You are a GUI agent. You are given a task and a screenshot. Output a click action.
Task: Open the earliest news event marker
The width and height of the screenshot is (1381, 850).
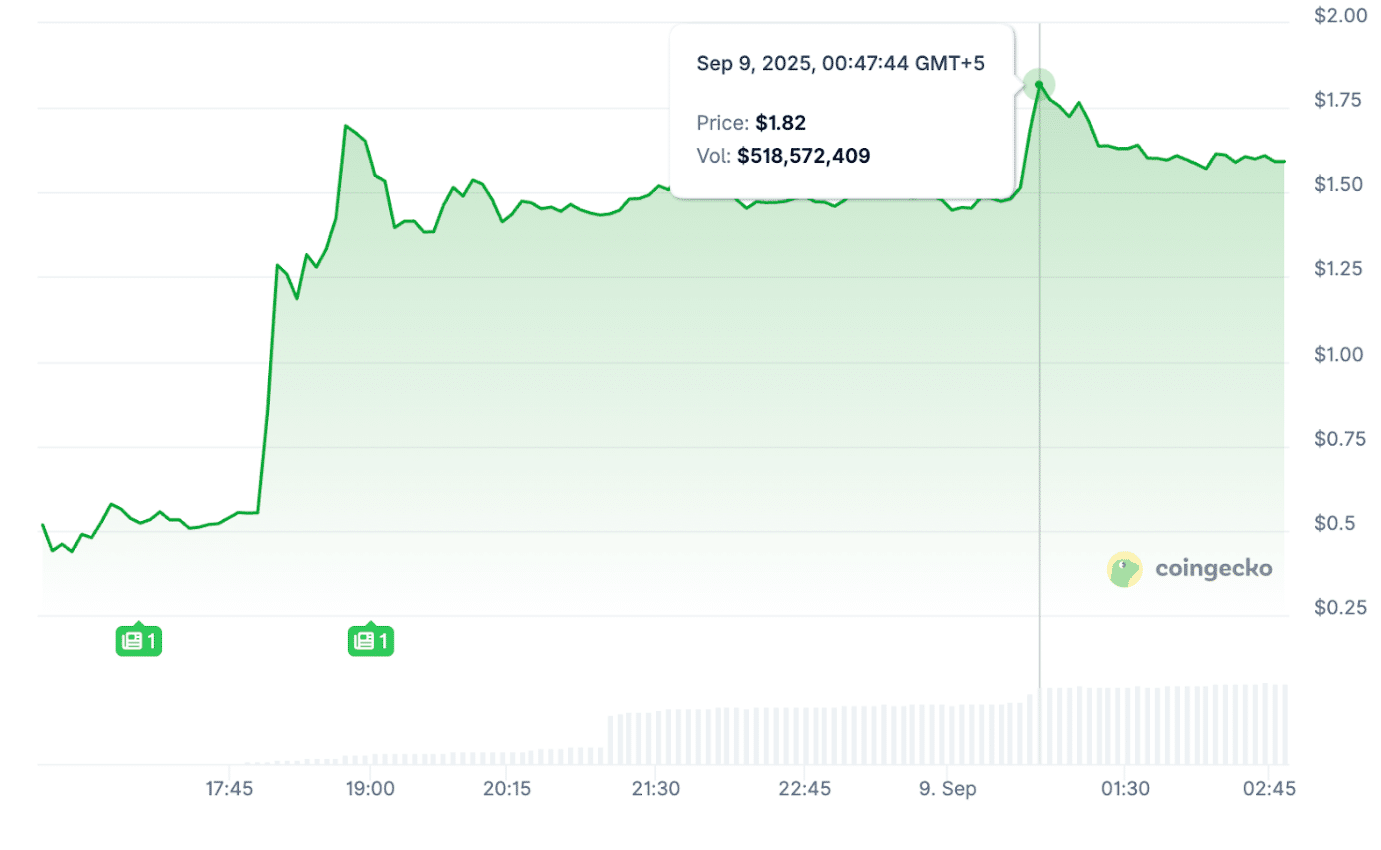[138, 640]
